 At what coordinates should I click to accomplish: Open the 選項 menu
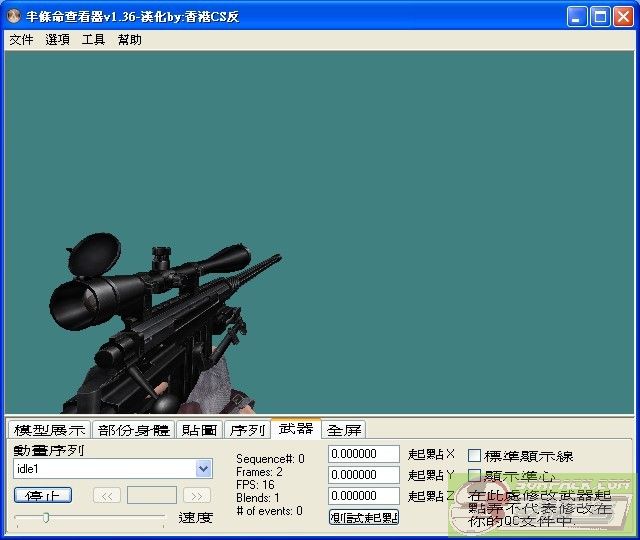[57, 40]
